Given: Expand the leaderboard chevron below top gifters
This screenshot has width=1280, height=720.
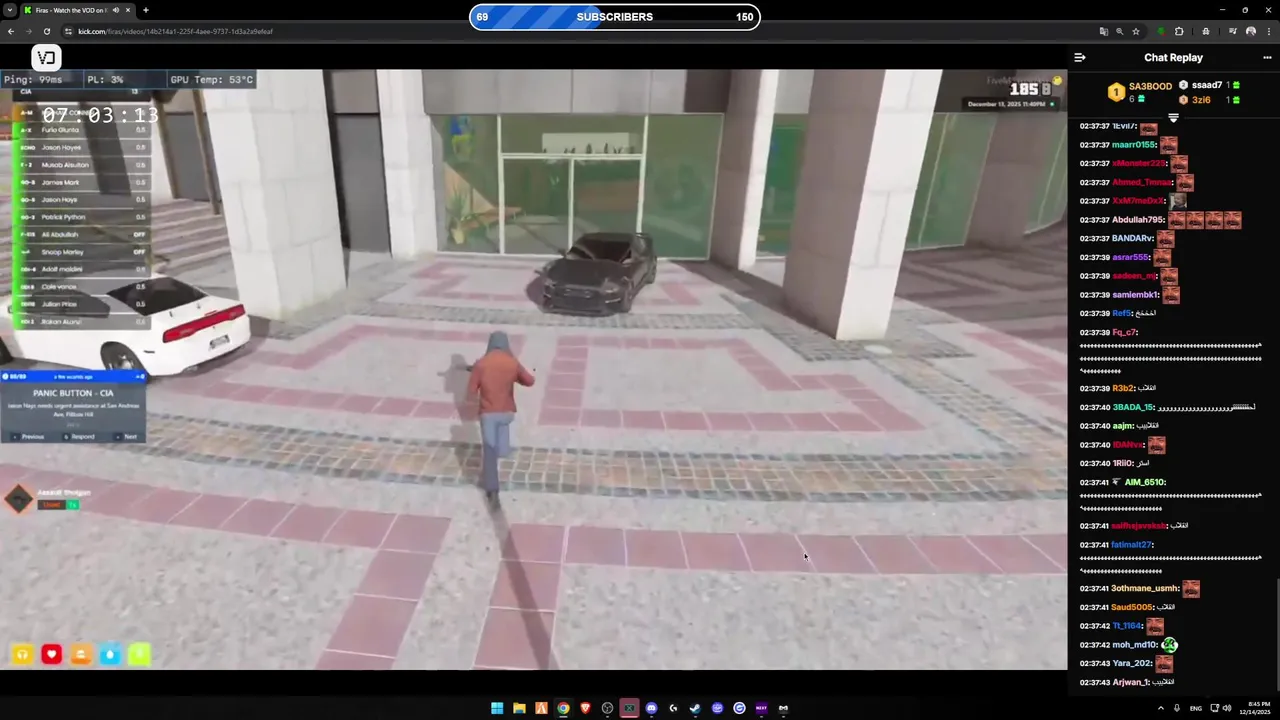Looking at the screenshot, I should click(1173, 118).
